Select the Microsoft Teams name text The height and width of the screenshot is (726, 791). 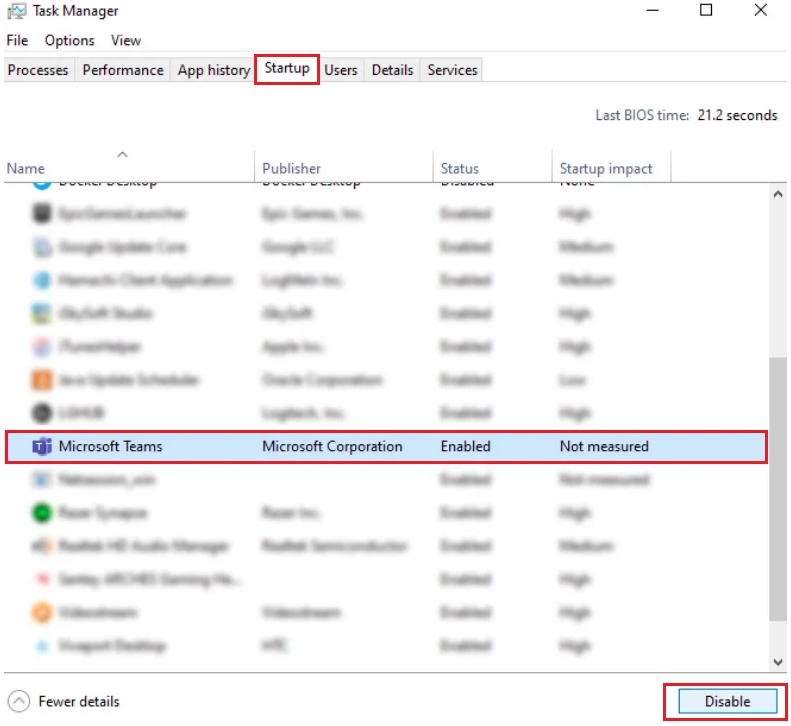point(110,446)
